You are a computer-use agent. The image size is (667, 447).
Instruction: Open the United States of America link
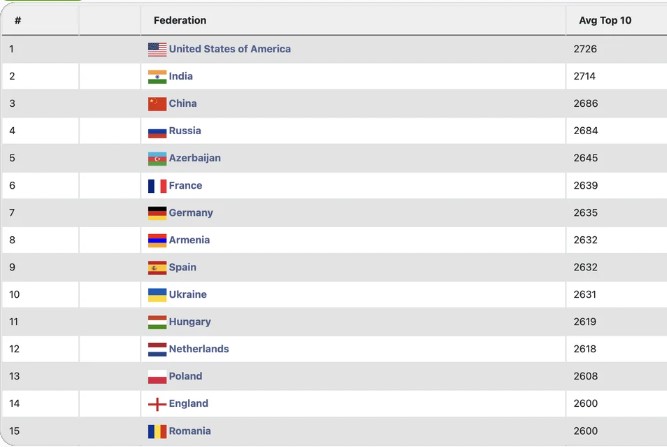(x=230, y=49)
